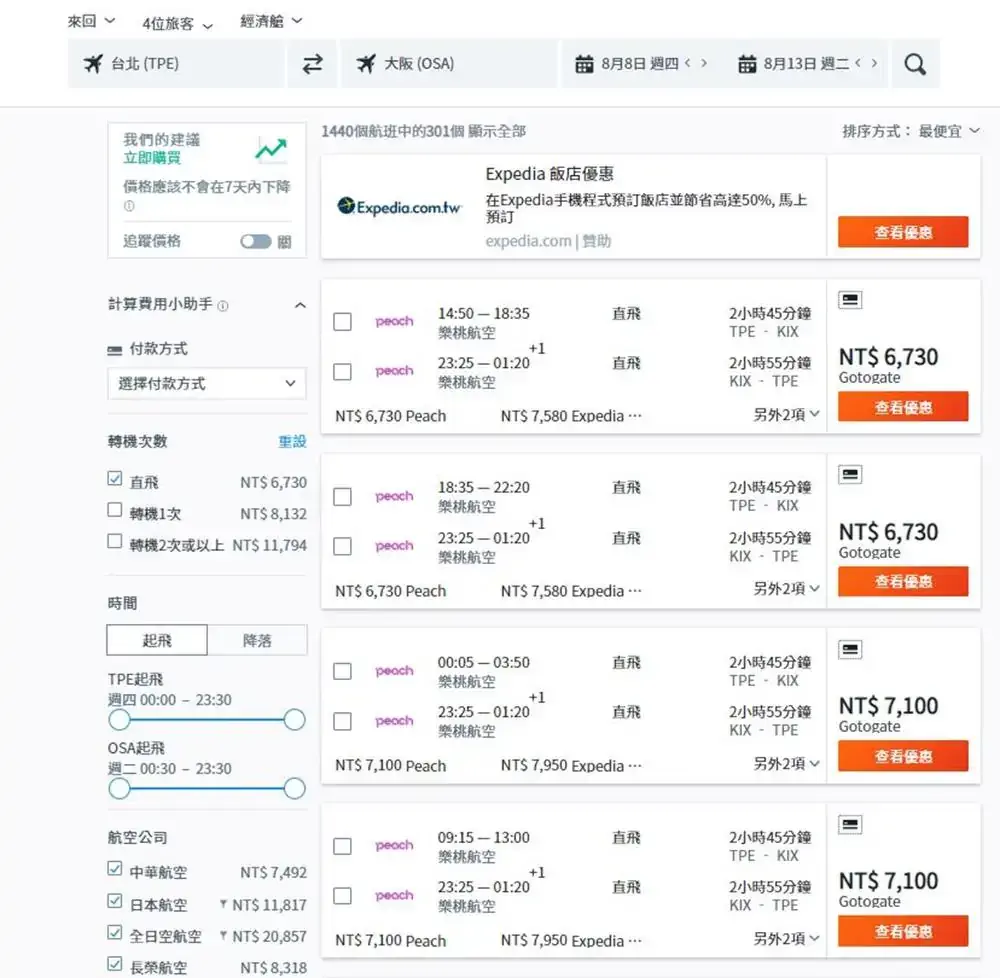Viewport: 1000px width, 978px height.
Task: Uncheck the 長榮航空 airline filter
Action: pos(115,963)
